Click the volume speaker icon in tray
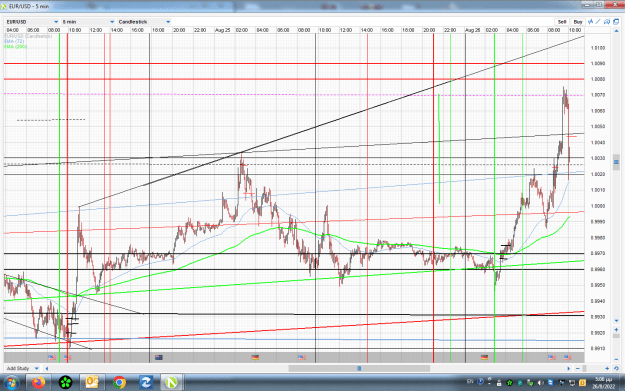This screenshot has height=391, width=625. [x=541, y=383]
